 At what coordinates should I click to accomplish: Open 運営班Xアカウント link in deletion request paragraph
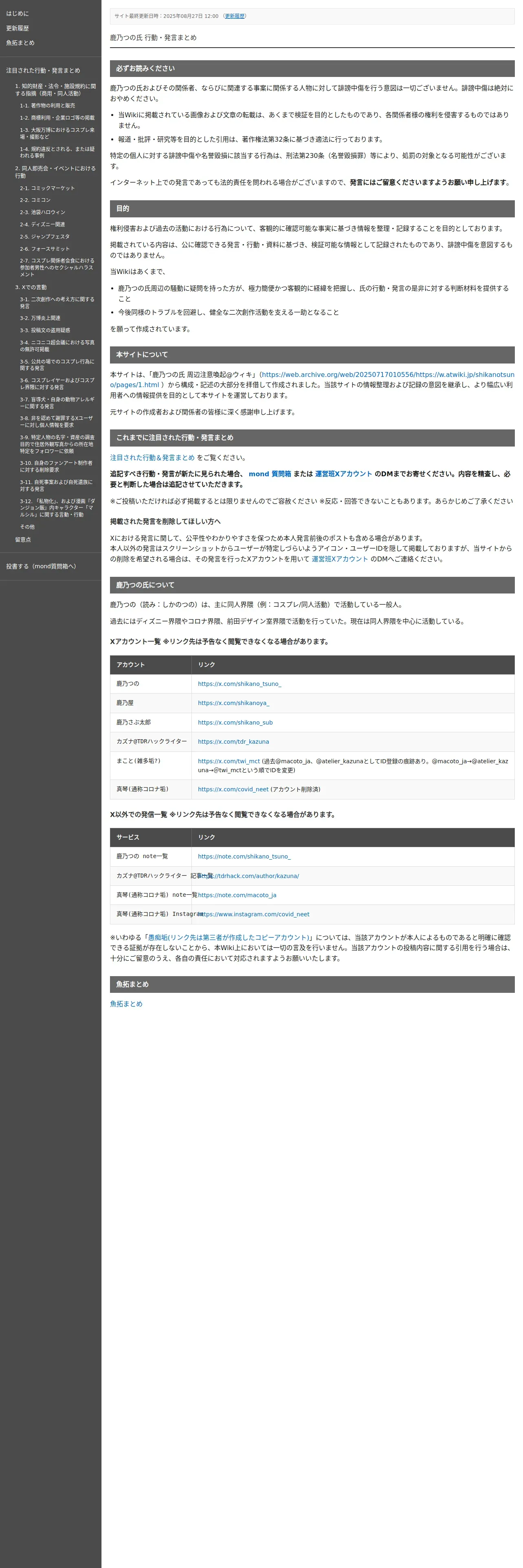click(x=340, y=559)
